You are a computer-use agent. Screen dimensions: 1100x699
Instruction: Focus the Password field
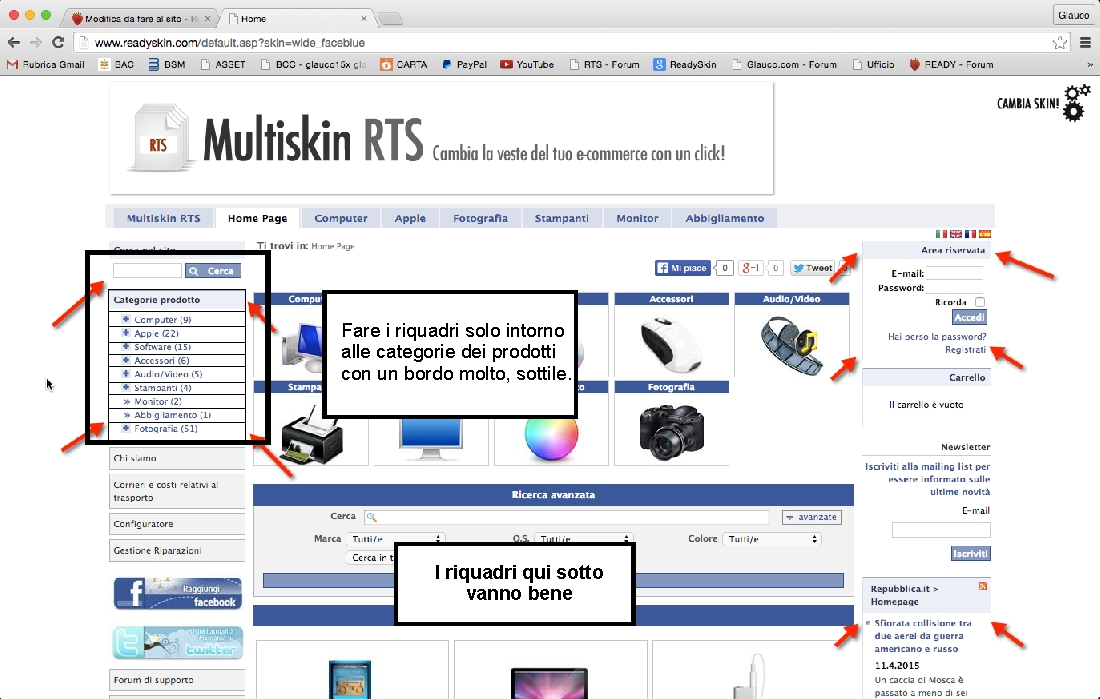coord(954,288)
